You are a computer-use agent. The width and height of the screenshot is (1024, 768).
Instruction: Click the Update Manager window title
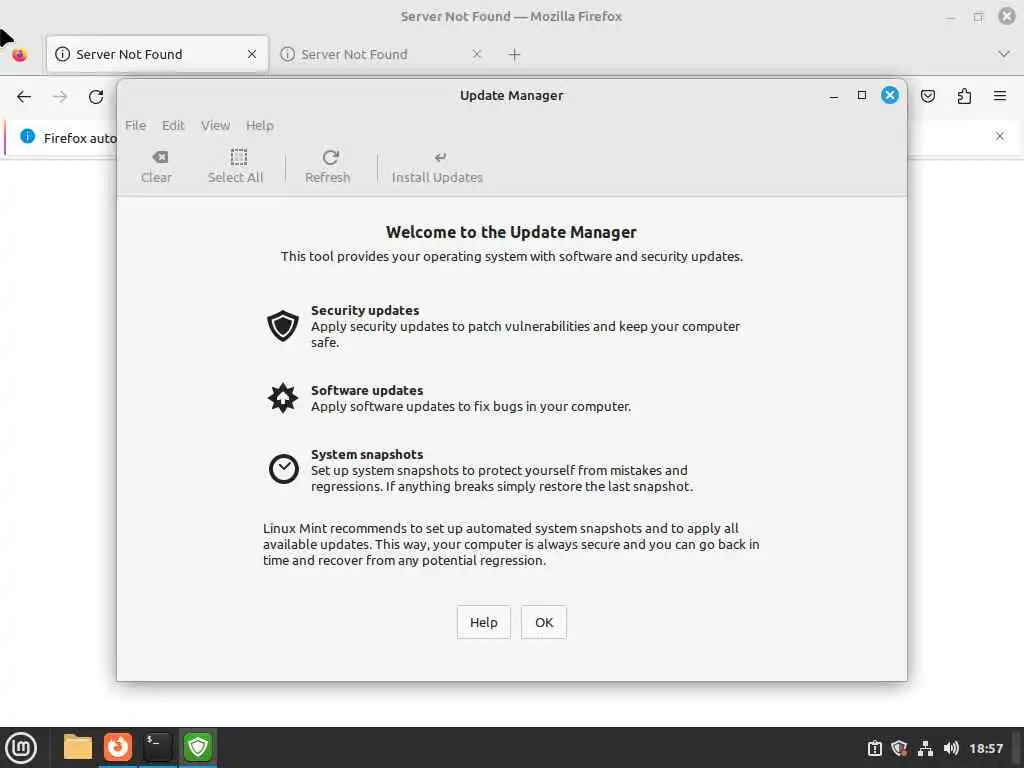click(511, 95)
